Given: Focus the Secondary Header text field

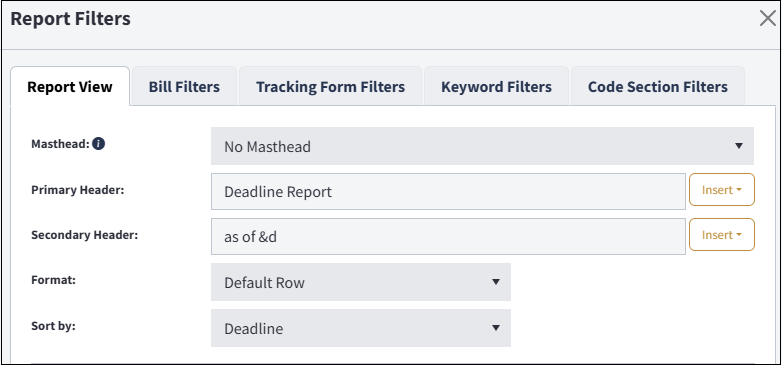Looking at the screenshot, I should point(448,236).
